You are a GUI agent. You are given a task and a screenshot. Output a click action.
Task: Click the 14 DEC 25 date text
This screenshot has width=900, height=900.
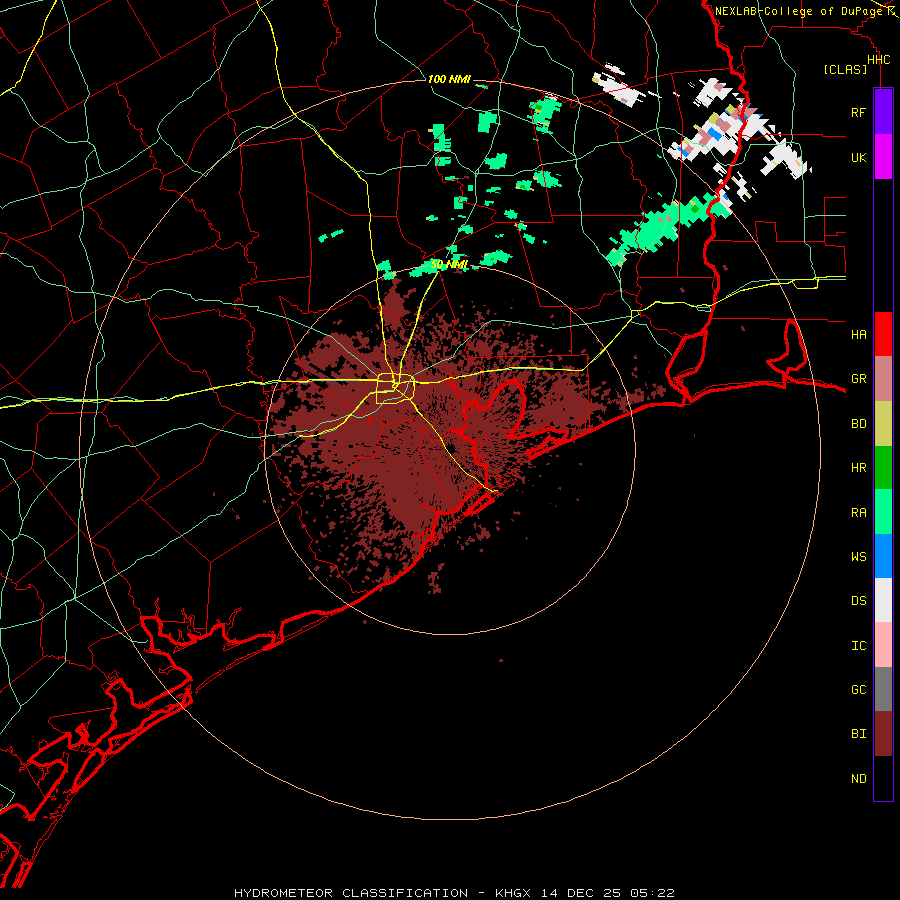tap(580, 893)
